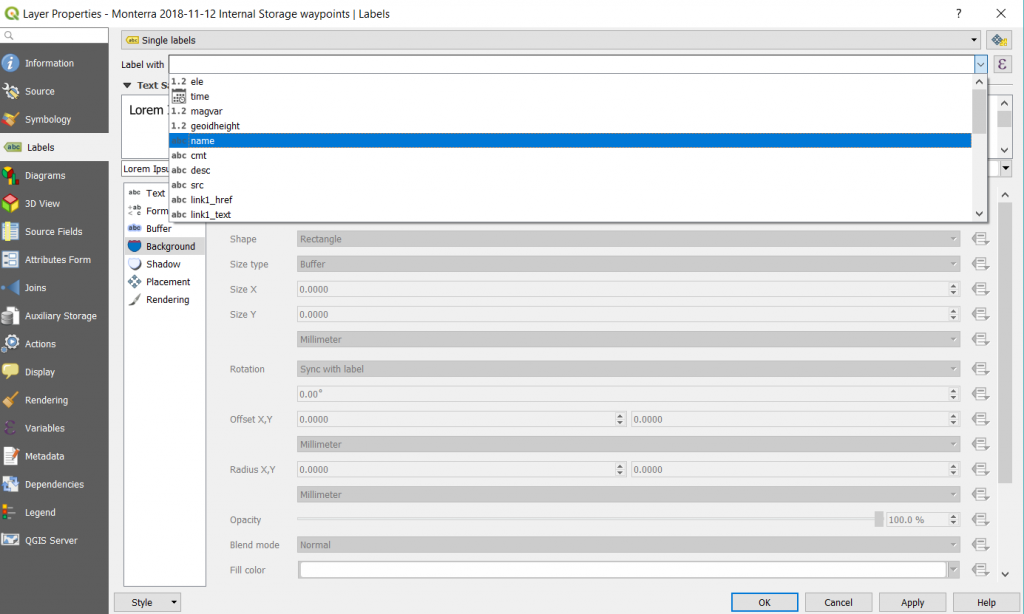Open data-defined override for Fill color
Image resolution: width=1024 pixels, height=614 pixels.
pos(980,570)
